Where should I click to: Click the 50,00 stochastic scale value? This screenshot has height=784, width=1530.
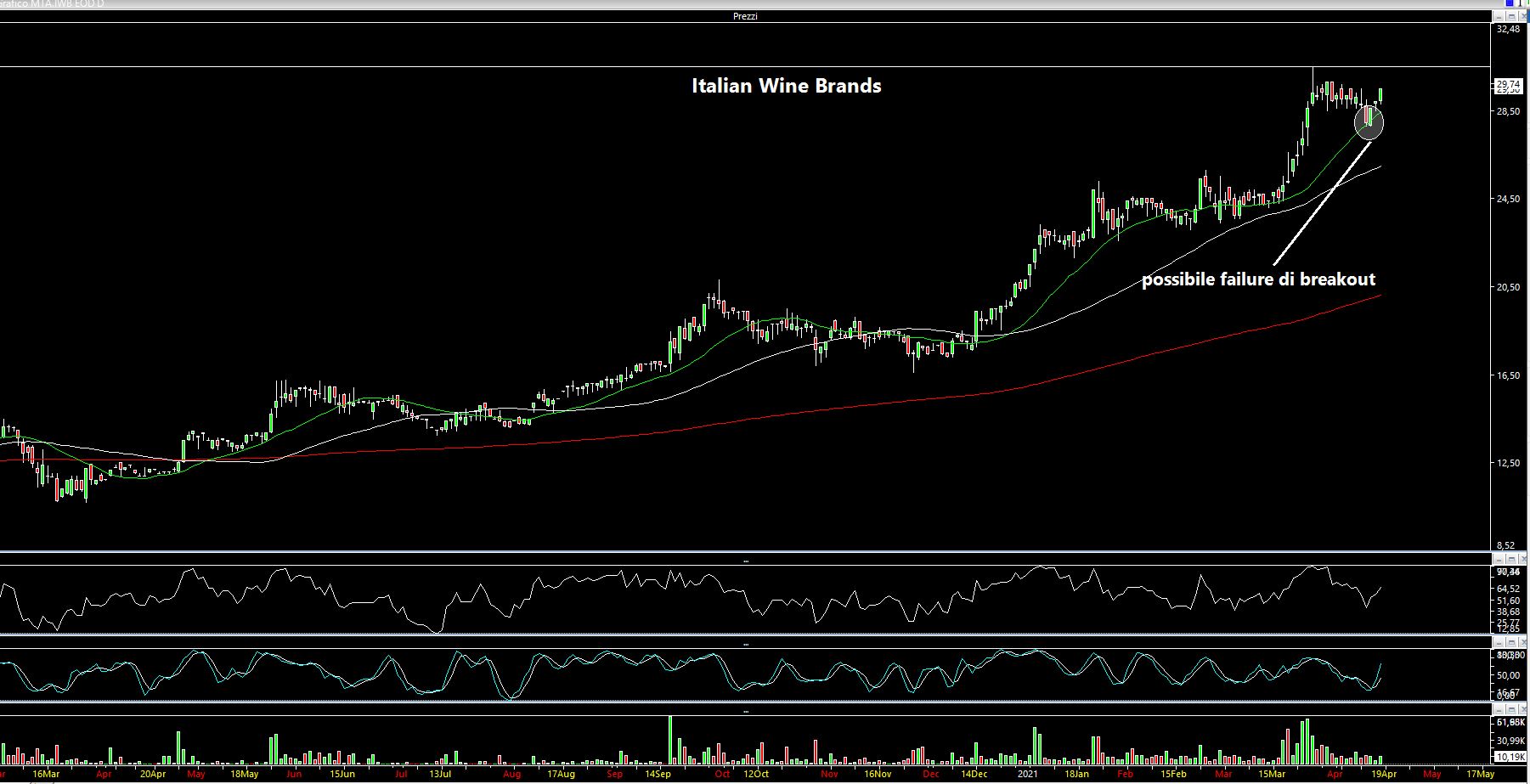(1508, 675)
